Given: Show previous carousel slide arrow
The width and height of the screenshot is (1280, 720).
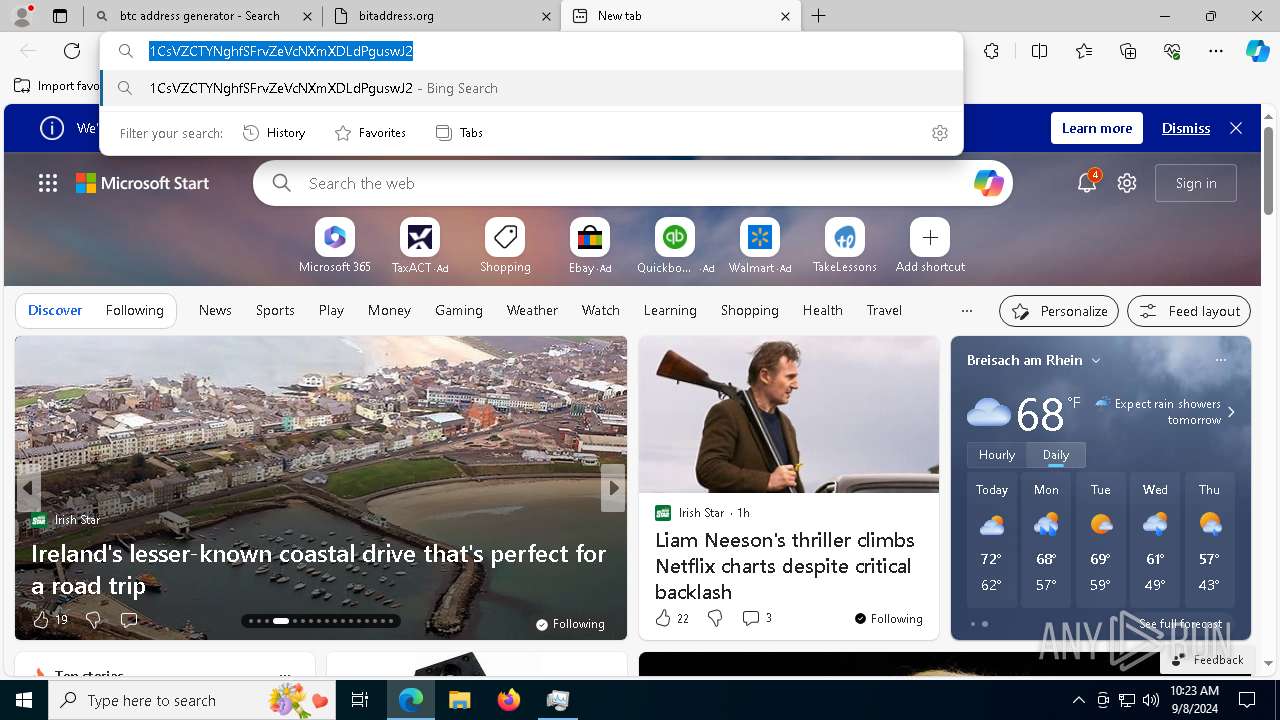Looking at the screenshot, I should click(x=28, y=488).
